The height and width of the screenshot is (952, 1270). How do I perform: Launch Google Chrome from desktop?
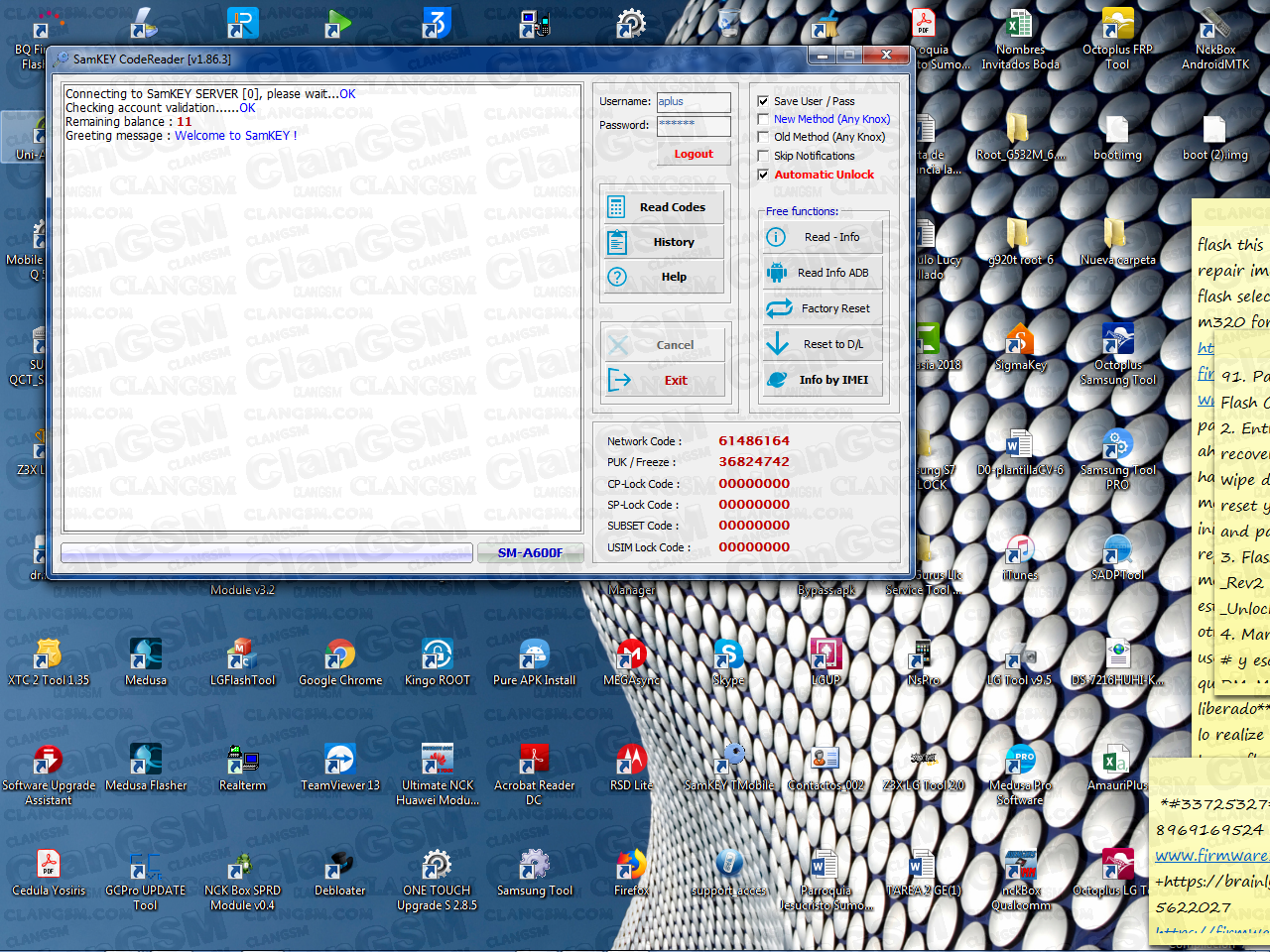pyautogui.click(x=340, y=662)
